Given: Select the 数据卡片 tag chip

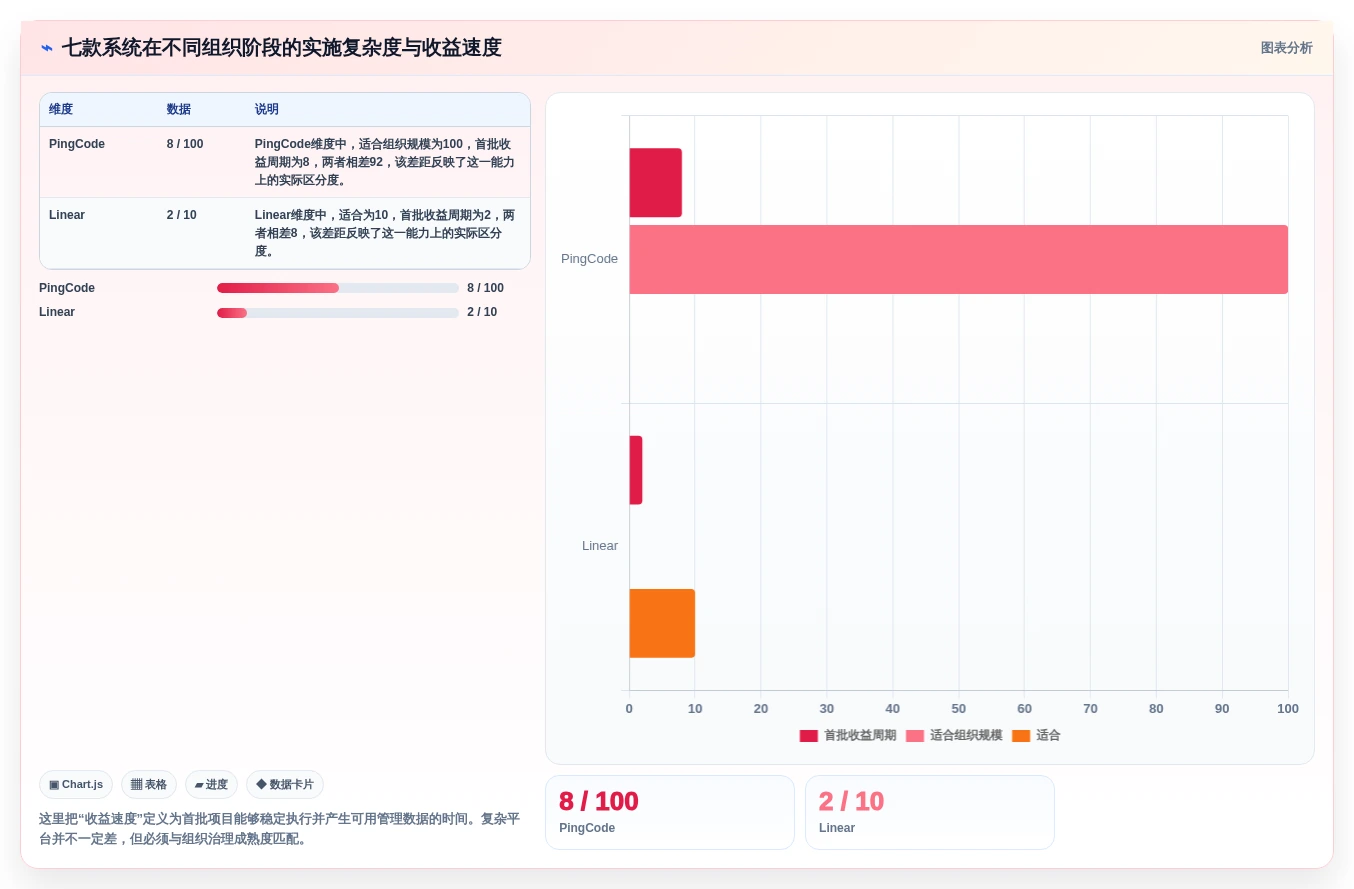Looking at the screenshot, I should [x=285, y=785].
